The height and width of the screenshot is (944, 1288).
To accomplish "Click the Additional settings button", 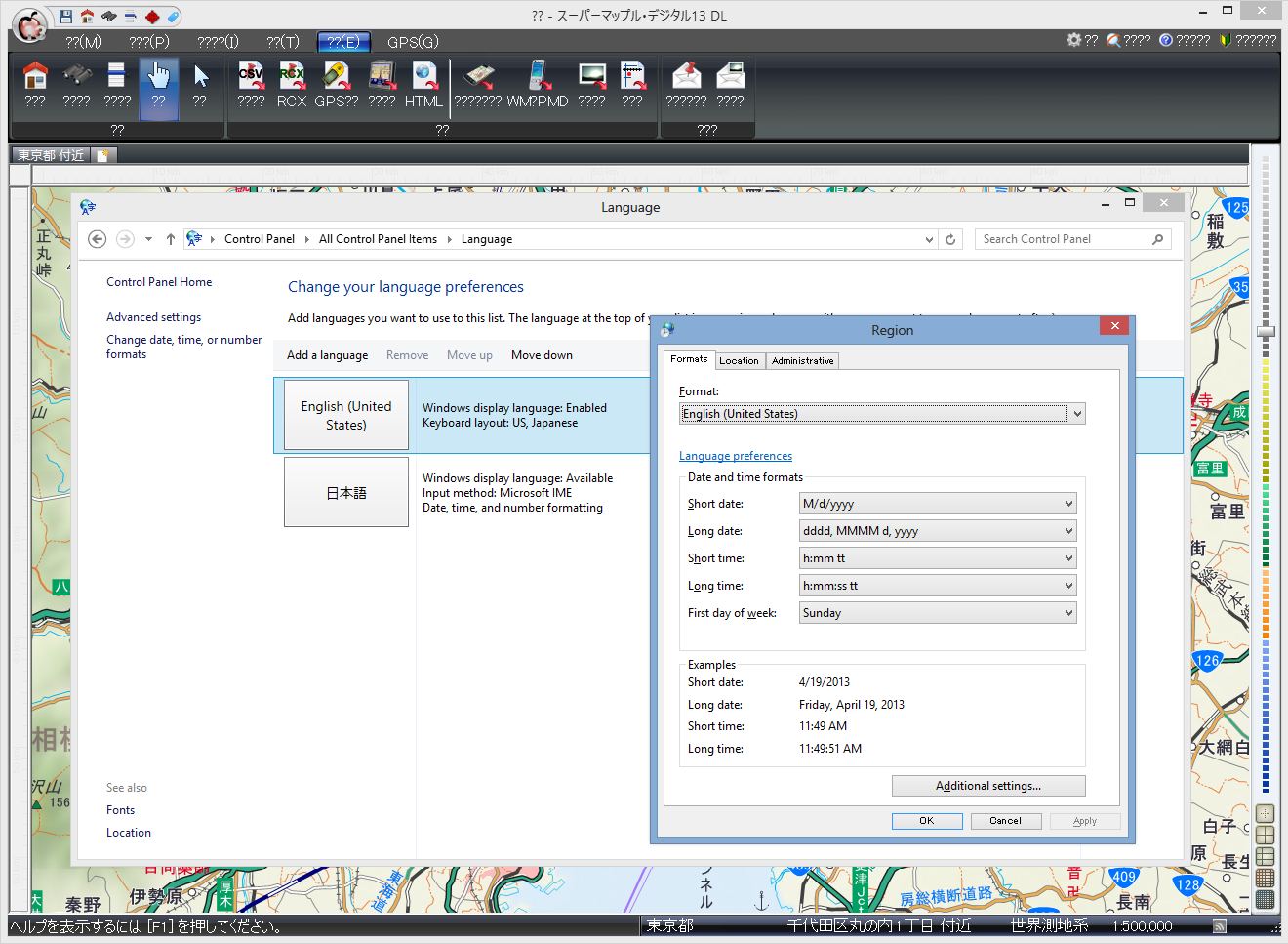I will point(988,786).
